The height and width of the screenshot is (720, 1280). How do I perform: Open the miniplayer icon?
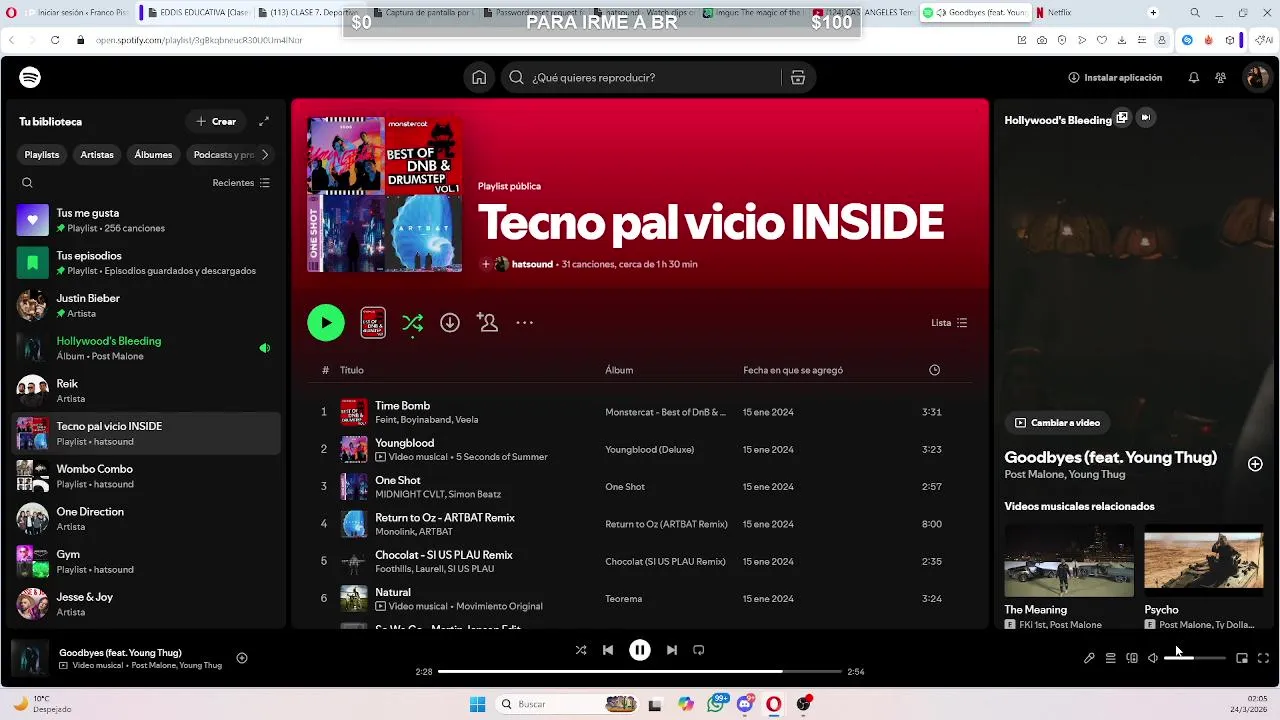click(1242, 658)
